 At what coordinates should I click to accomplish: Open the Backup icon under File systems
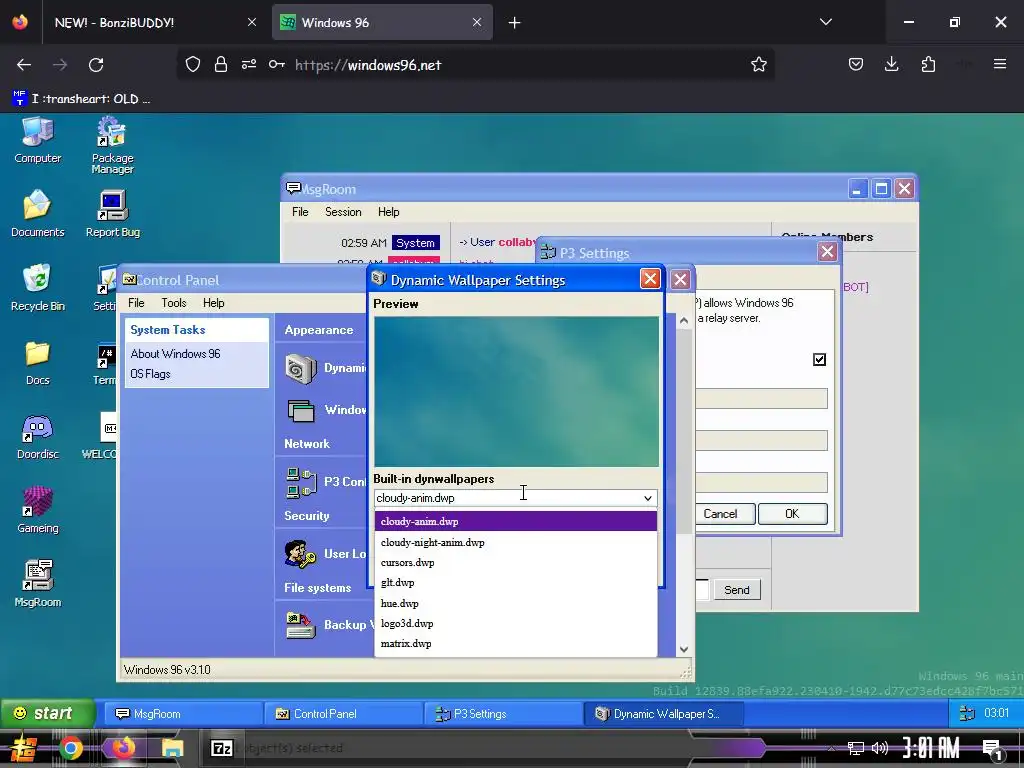301,626
